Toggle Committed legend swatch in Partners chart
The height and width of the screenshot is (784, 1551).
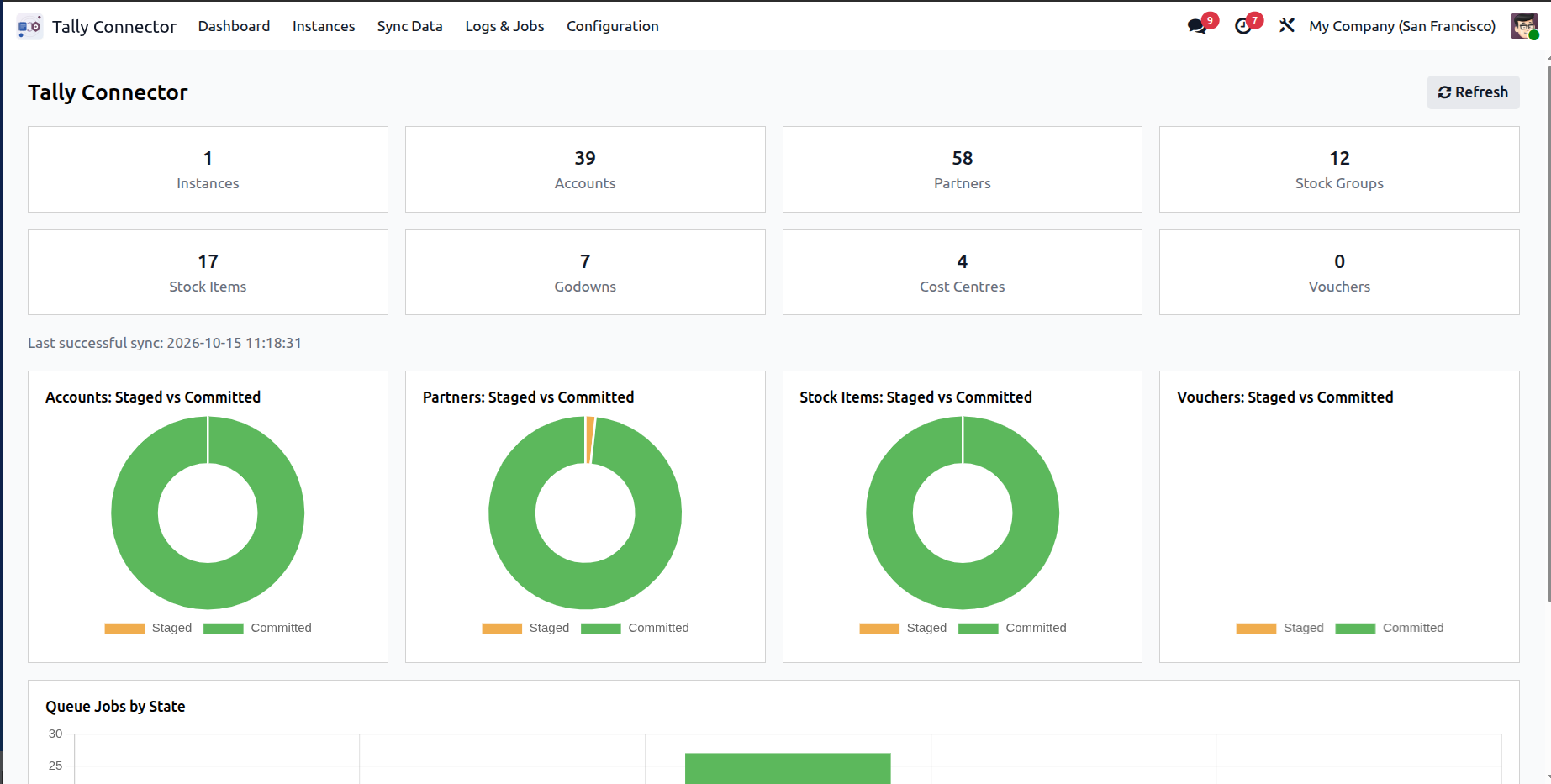(601, 629)
